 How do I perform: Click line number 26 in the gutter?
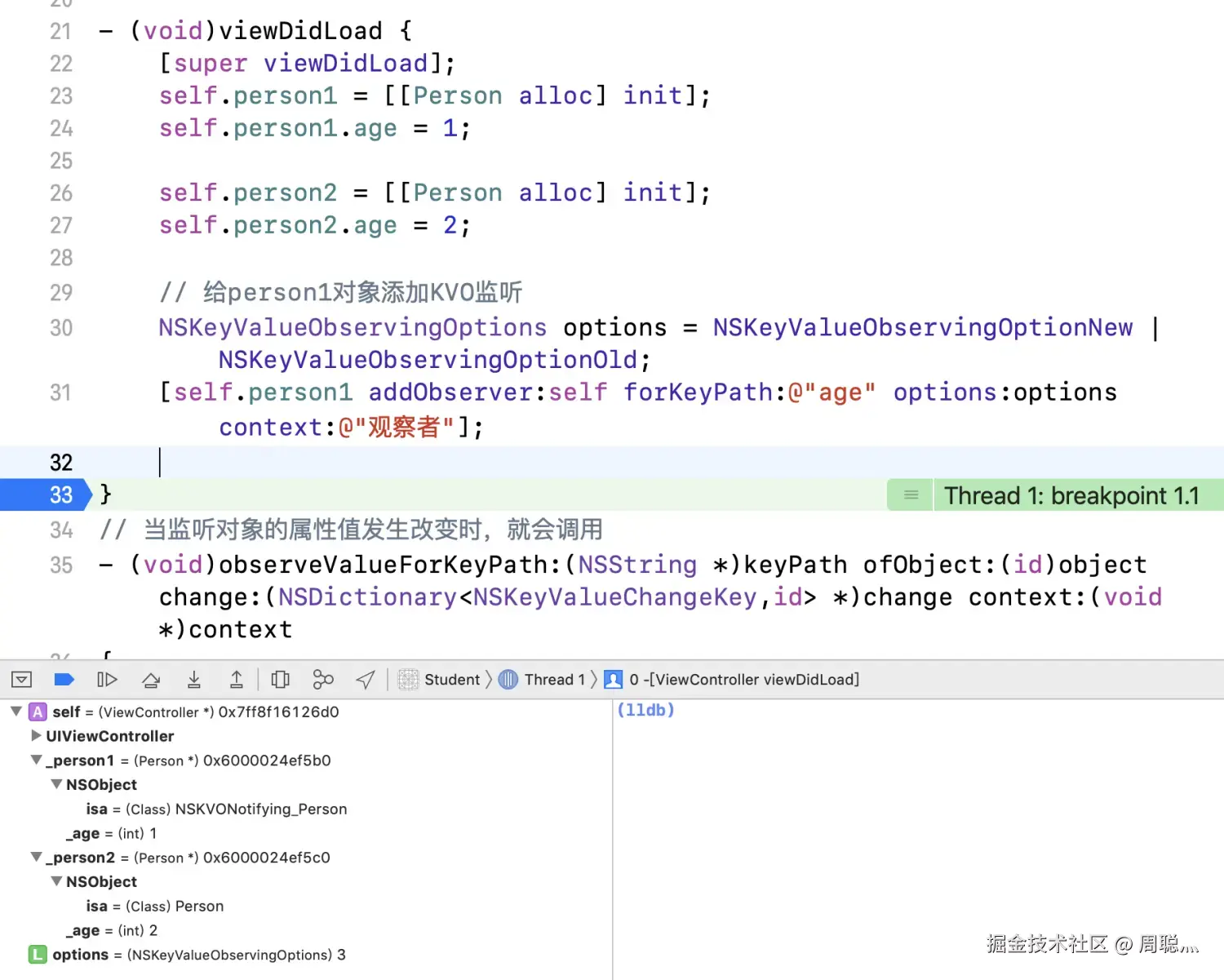[x=61, y=193]
